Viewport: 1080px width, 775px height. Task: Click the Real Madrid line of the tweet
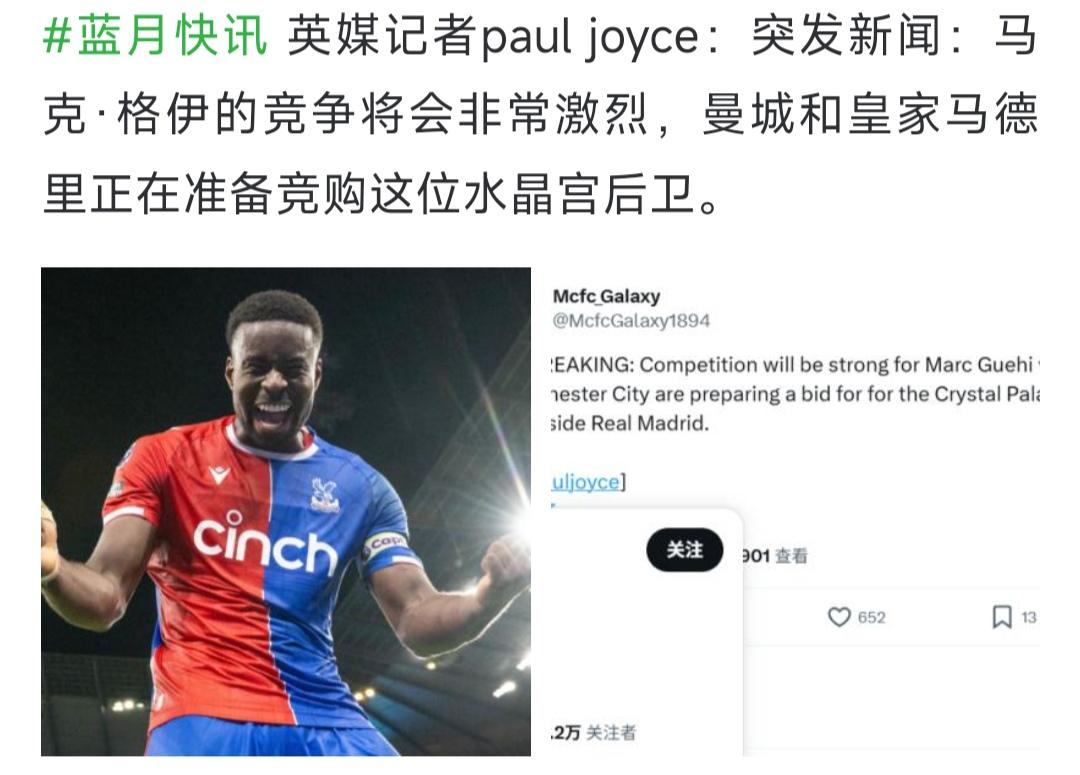(x=630, y=423)
